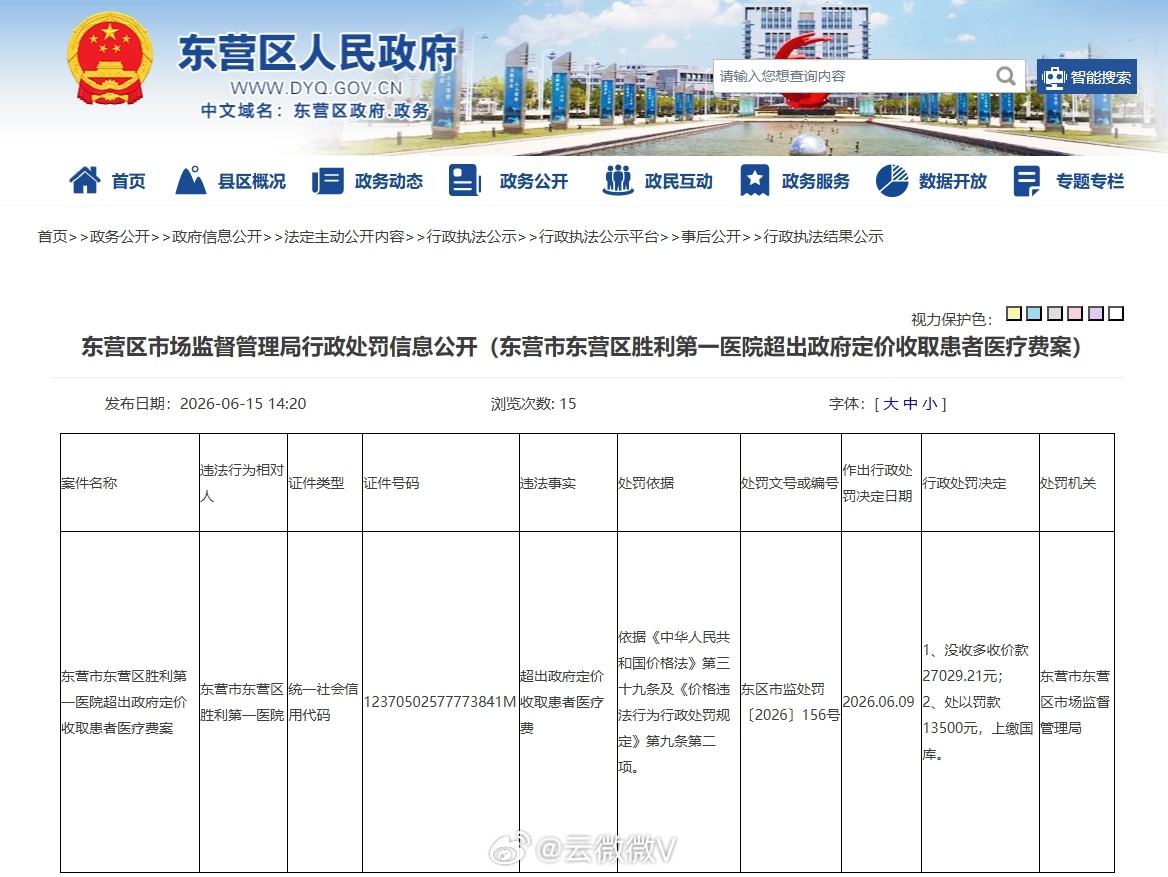The height and width of the screenshot is (877, 1168).
Task: Click the 政民互动 people icon
Action: (x=618, y=180)
